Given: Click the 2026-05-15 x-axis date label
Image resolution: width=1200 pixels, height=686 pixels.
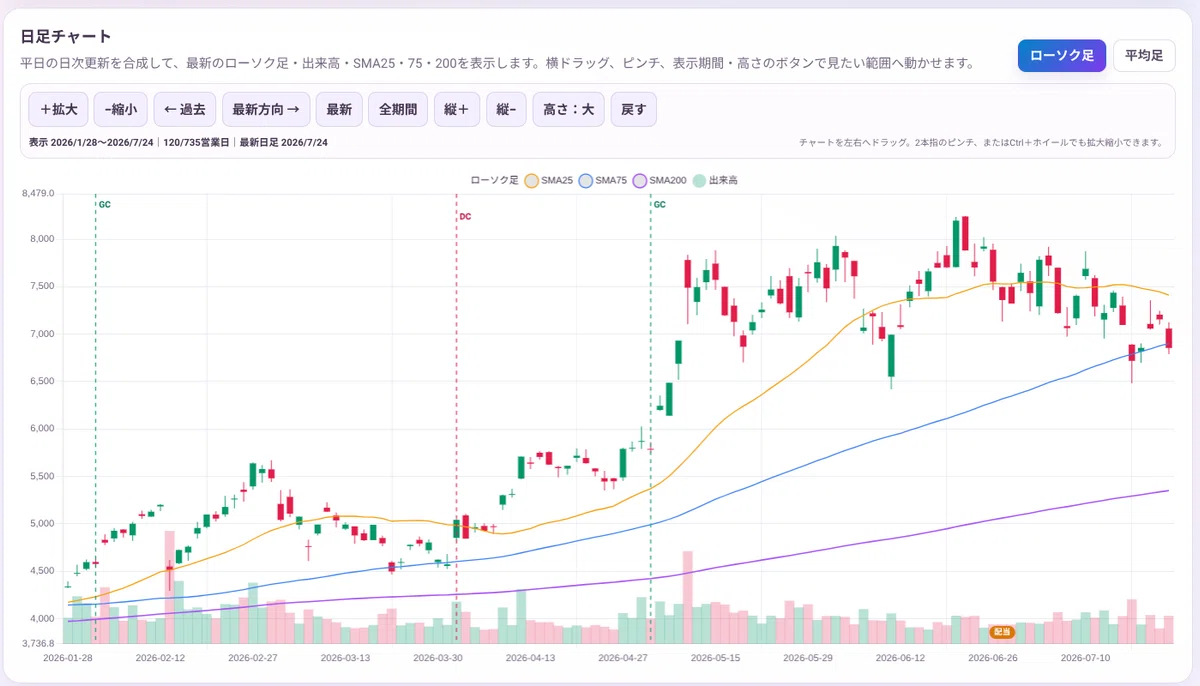Looking at the screenshot, I should tap(715, 658).
